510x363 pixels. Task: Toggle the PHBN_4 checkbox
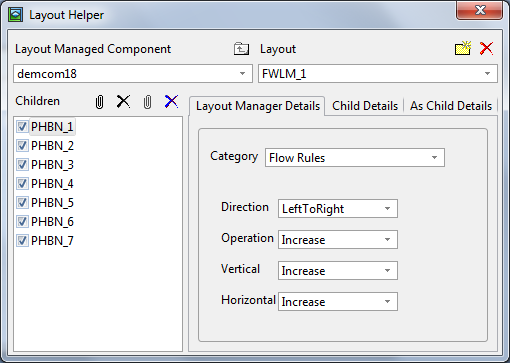pyautogui.click(x=22, y=184)
